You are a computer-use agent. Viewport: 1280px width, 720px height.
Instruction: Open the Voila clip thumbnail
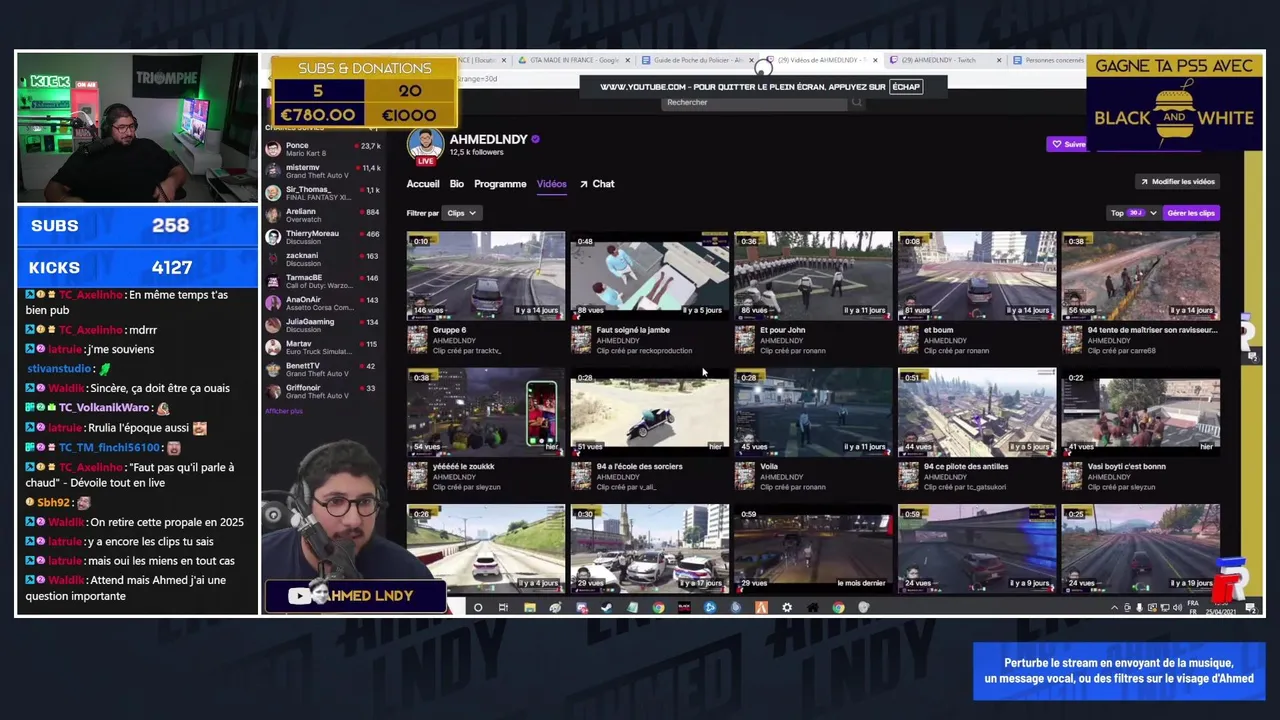point(813,412)
